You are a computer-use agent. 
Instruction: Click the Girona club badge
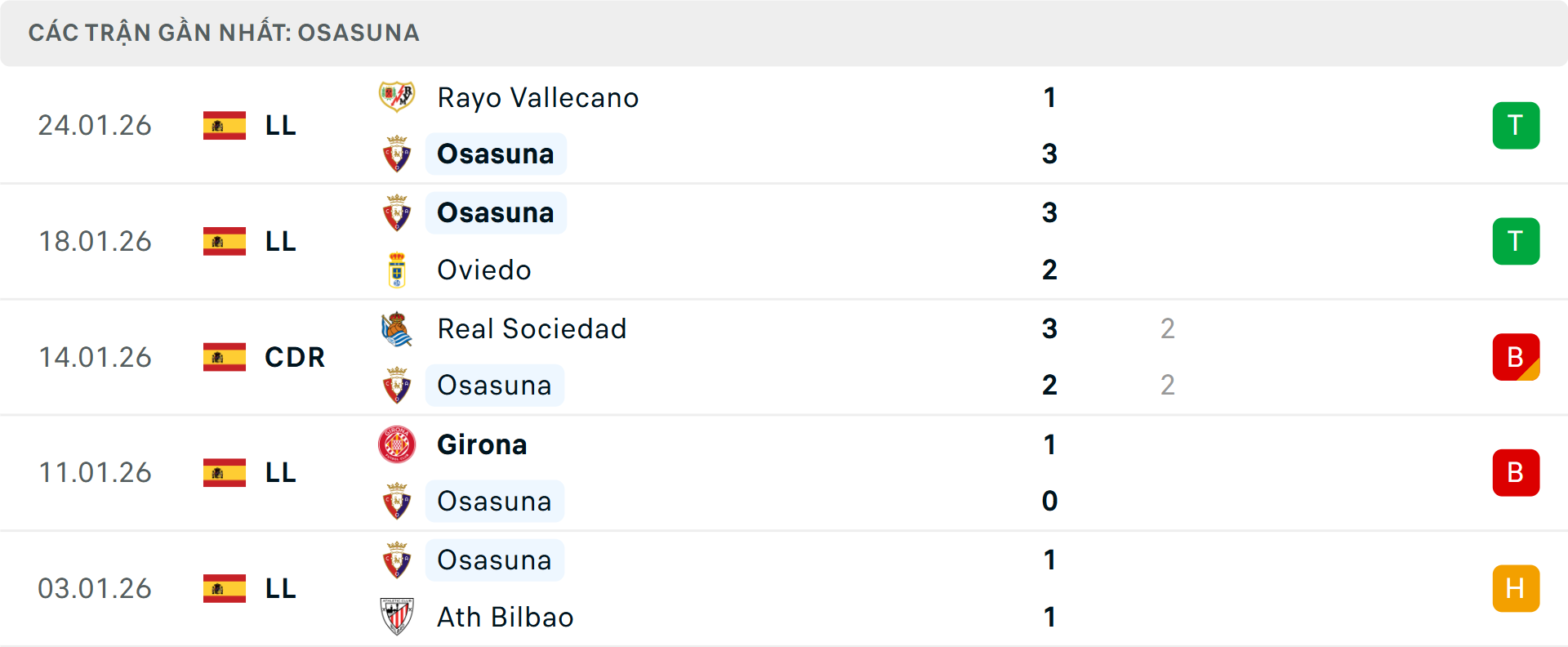pos(397,444)
